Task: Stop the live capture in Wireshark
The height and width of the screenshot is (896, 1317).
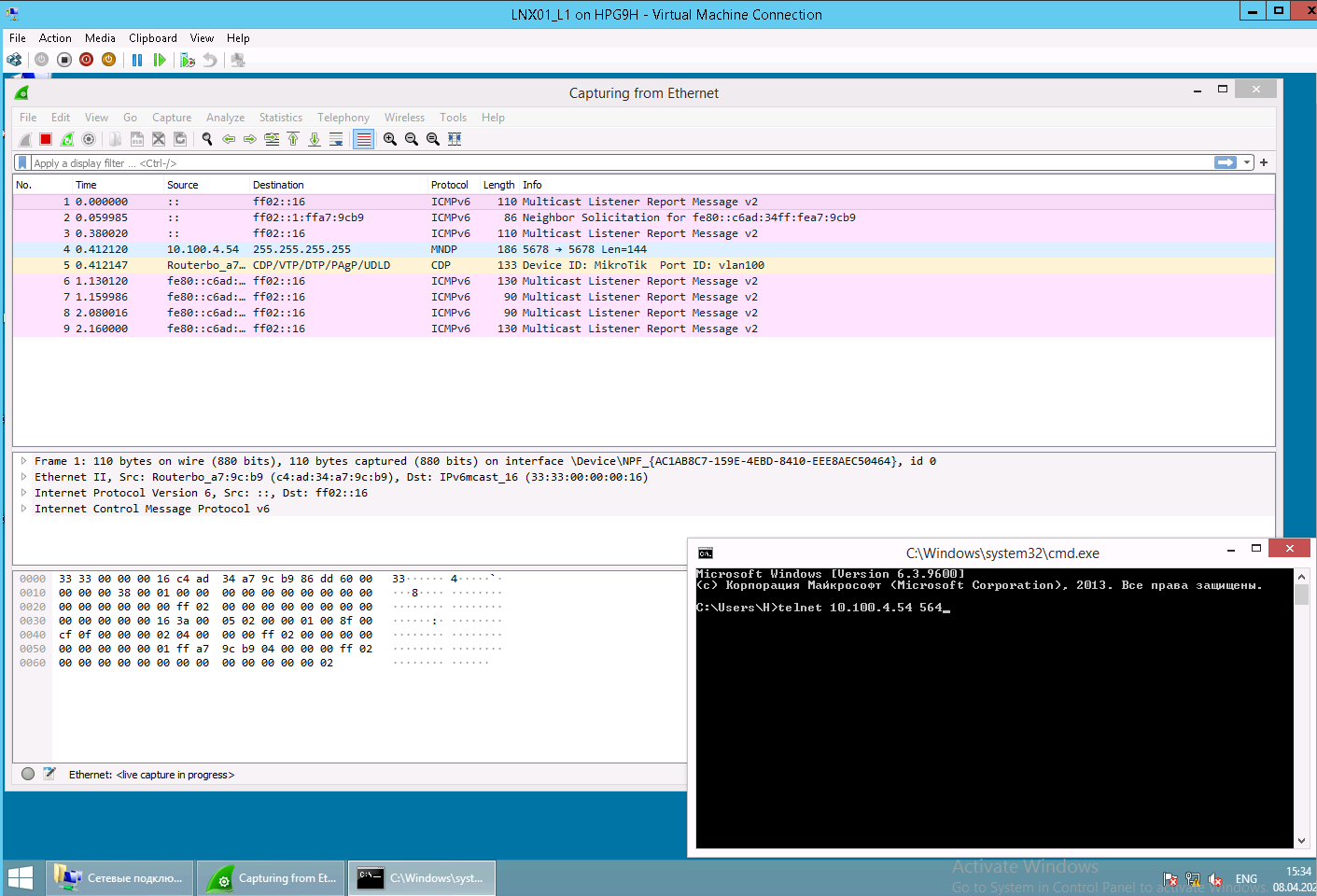Action: (x=45, y=138)
